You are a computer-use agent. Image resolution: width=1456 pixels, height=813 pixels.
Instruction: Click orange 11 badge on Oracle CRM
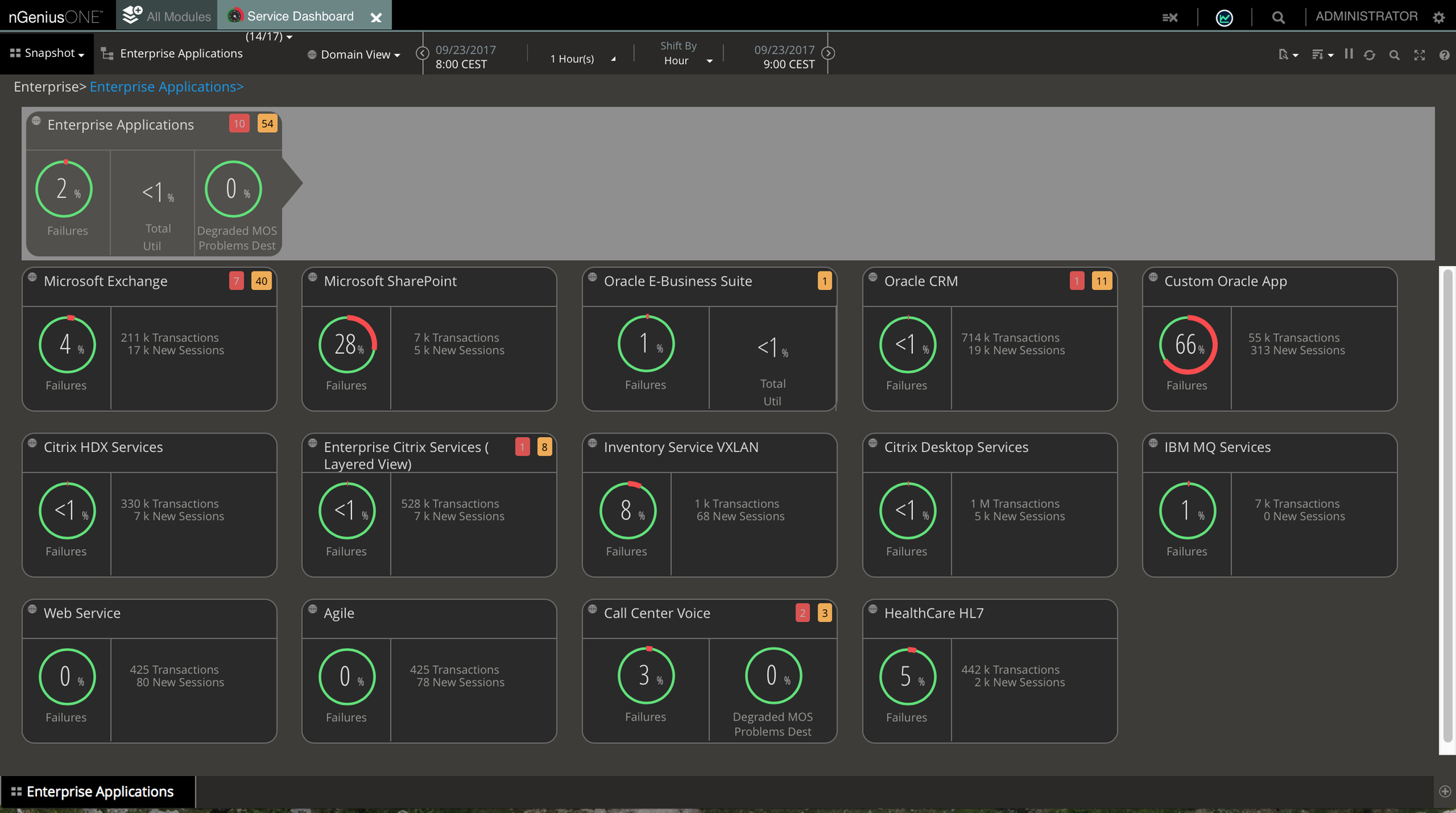tap(1102, 281)
